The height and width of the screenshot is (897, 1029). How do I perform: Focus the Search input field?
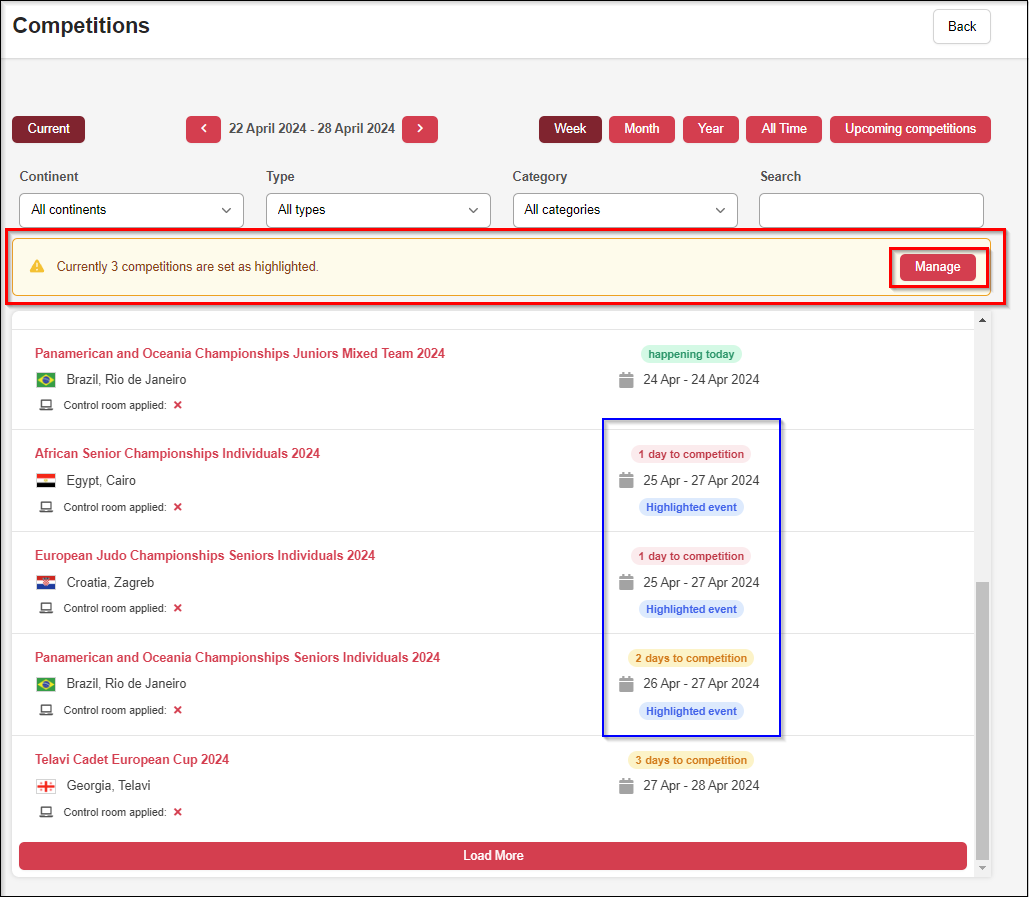pos(871,210)
